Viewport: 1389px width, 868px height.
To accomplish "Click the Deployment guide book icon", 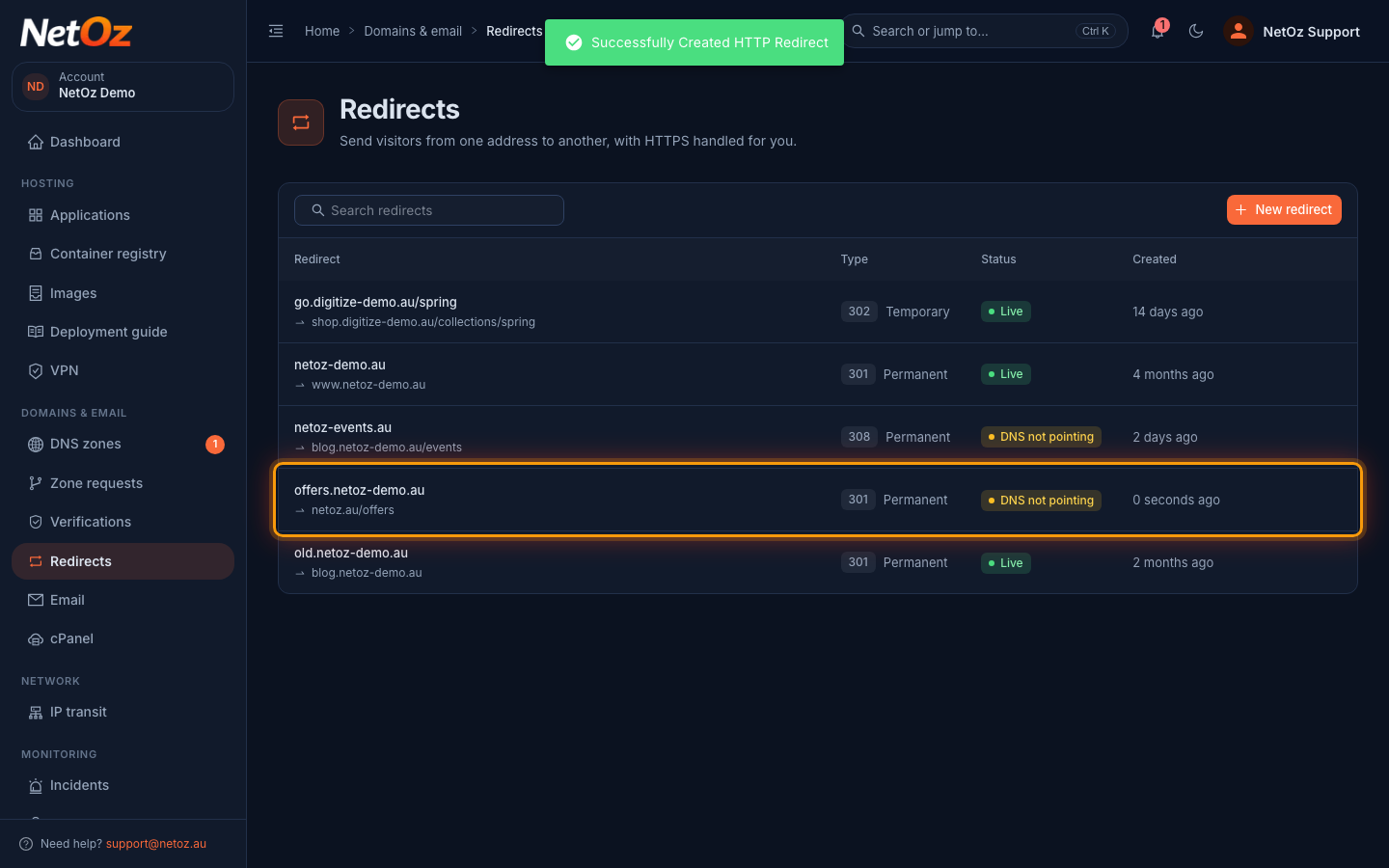I will point(36,332).
